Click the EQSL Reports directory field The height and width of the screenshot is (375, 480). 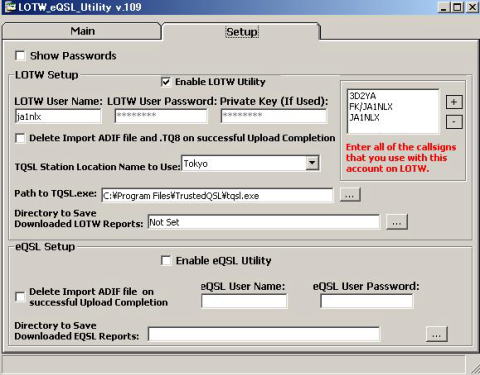point(264,334)
